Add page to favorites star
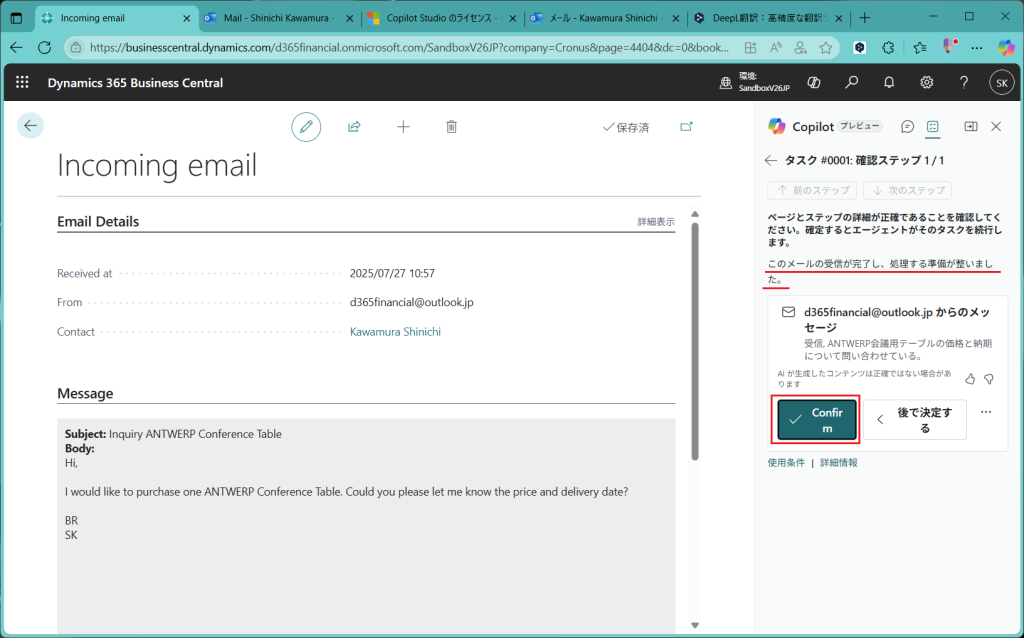This screenshot has width=1024, height=638. pos(826,48)
